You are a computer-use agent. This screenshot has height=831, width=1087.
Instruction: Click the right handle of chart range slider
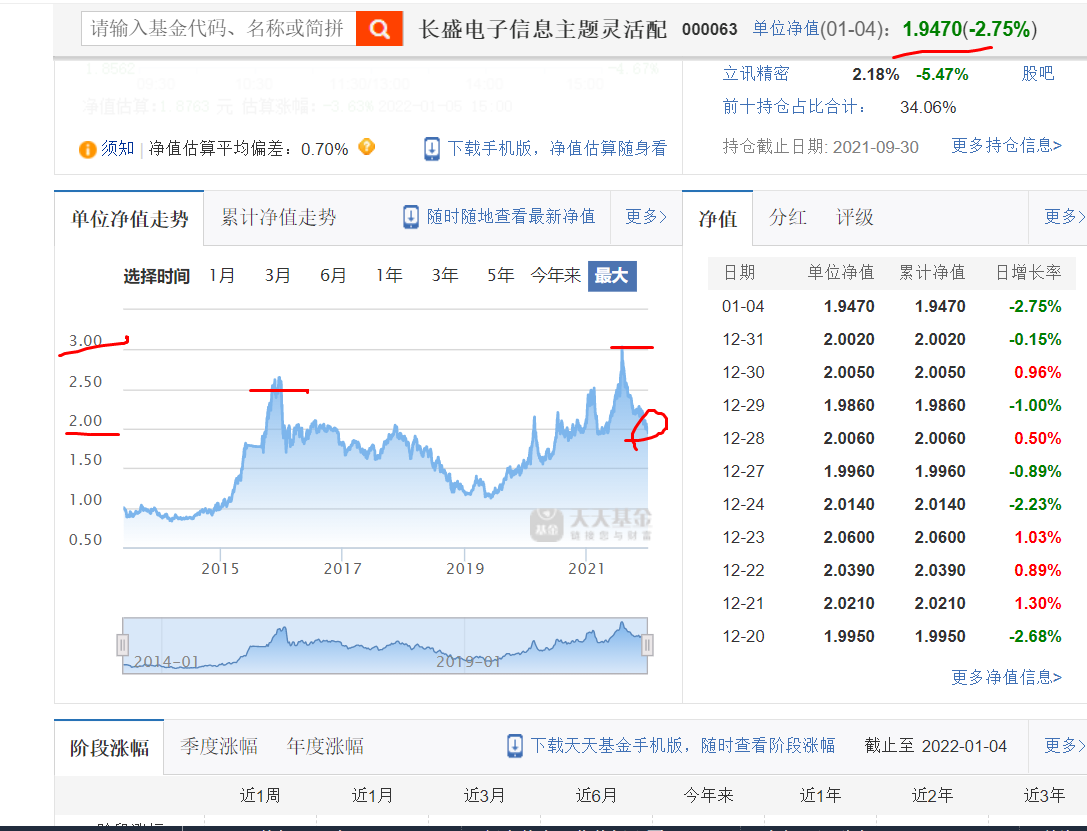tap(647, 645)
